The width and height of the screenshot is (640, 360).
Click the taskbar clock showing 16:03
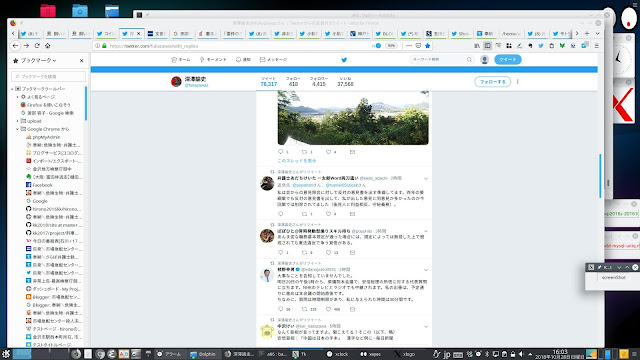[x=560, y=354]
